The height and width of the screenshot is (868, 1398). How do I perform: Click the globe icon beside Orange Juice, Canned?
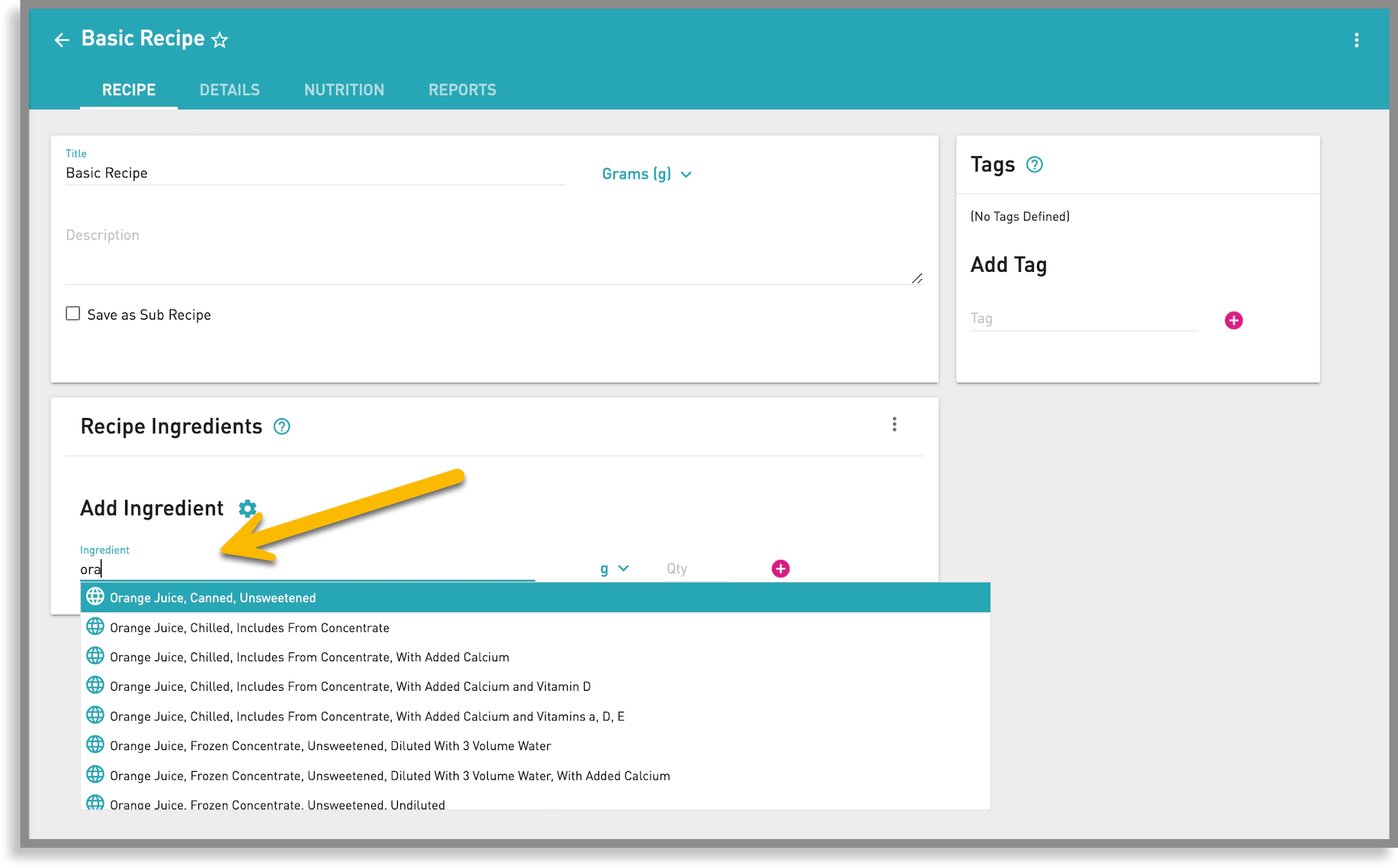pyautogui.click(x=95, y=597)
